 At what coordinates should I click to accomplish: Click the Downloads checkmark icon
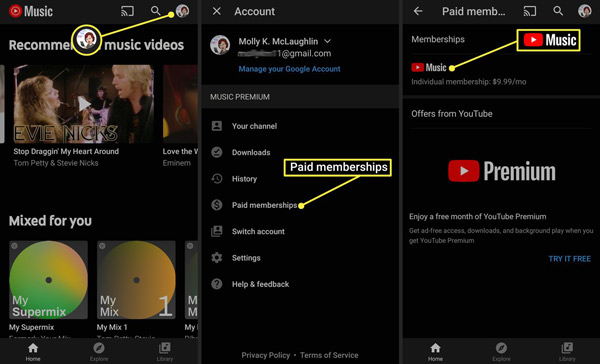[217, 152]
